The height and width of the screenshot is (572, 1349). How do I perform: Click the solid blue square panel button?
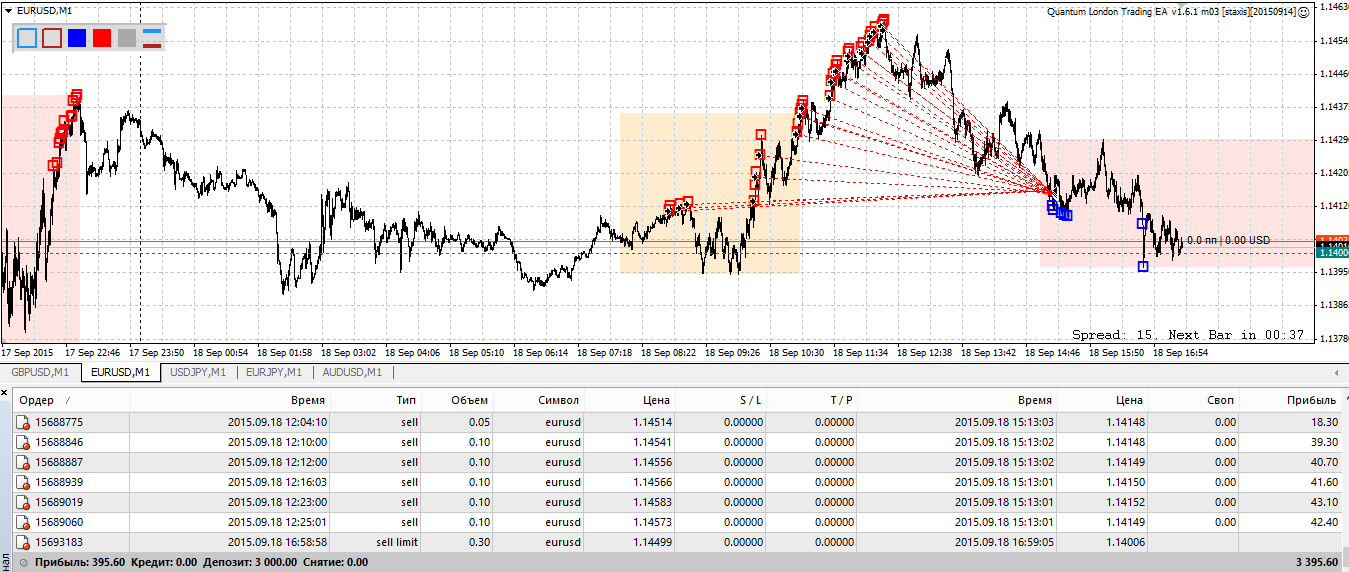77,38
